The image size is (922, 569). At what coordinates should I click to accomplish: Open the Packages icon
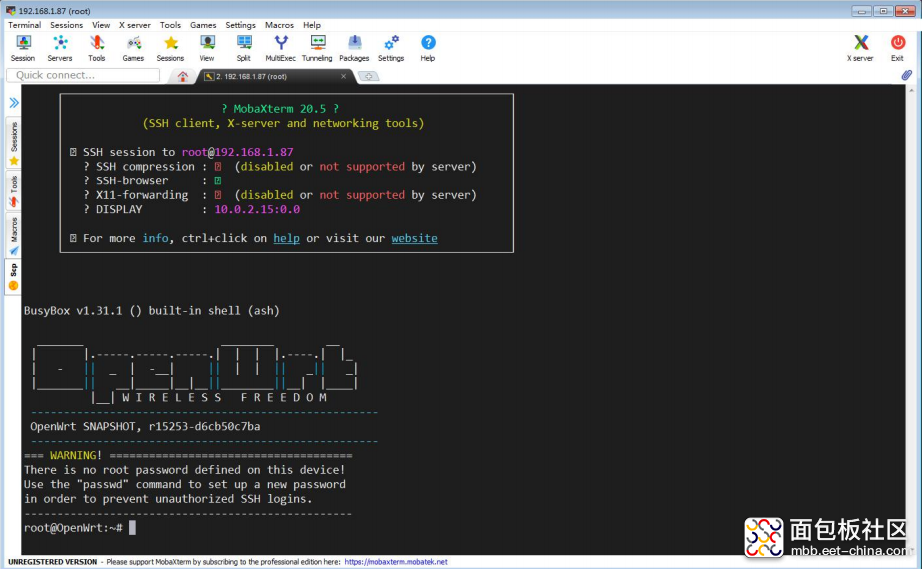click(x=355, y=48)
